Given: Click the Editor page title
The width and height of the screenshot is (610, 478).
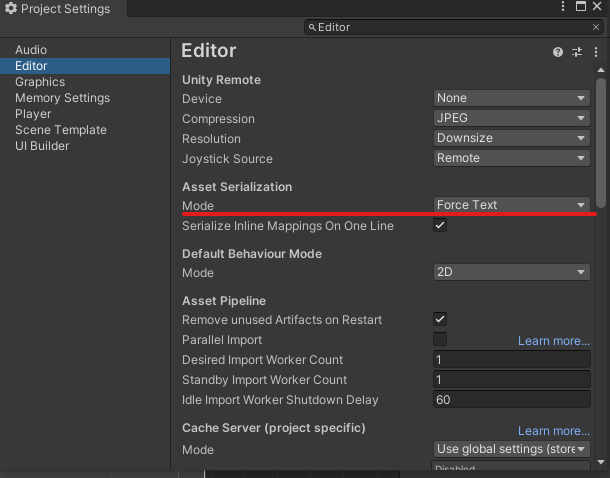Looking at the screenshot, I should [209, 51].
